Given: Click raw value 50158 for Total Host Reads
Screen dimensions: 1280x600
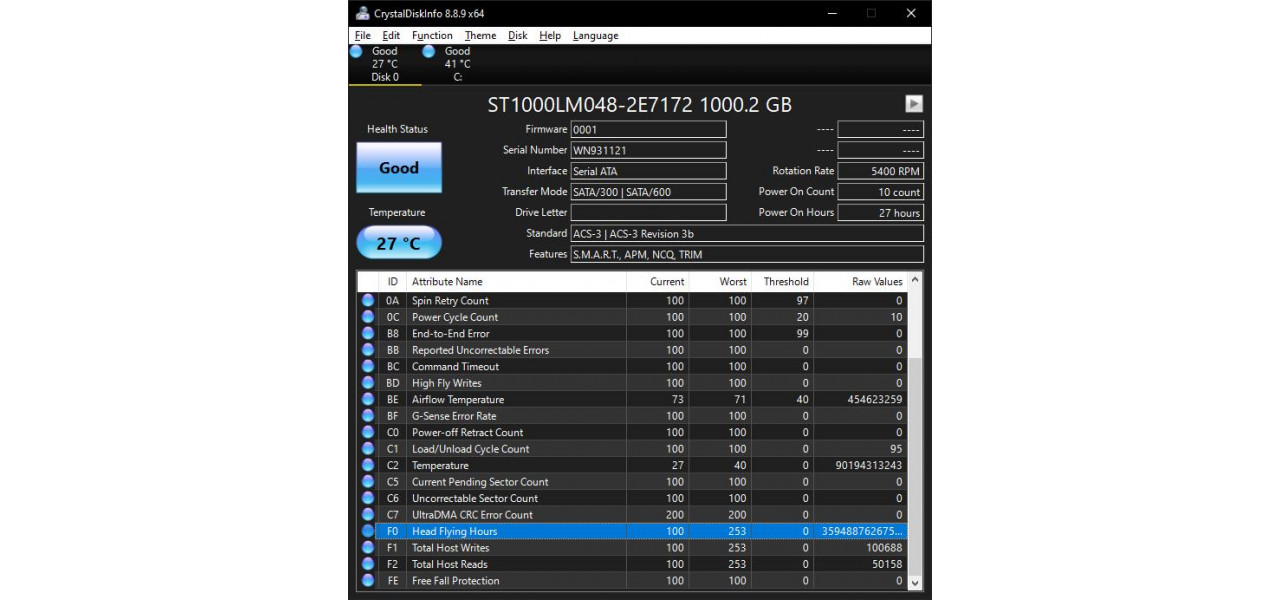Looking at the screenshot, I should (887, 564).
